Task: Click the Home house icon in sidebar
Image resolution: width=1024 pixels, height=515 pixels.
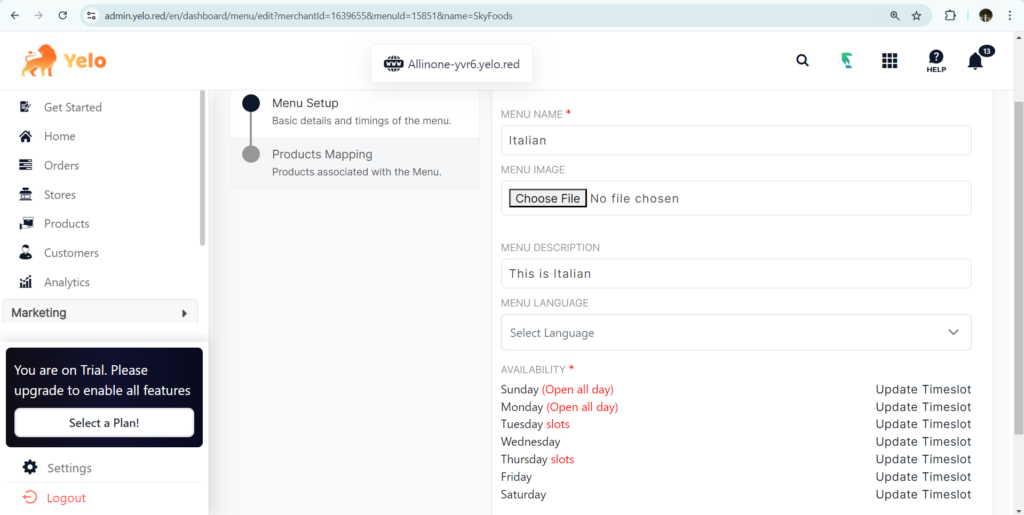Action: pyautogui.click(x=25, y=136)
